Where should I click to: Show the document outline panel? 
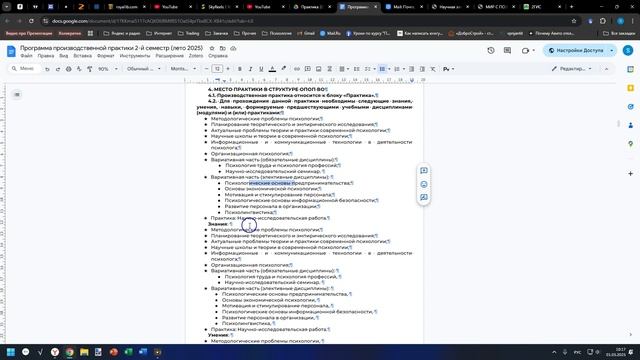[x=17, y=95]
